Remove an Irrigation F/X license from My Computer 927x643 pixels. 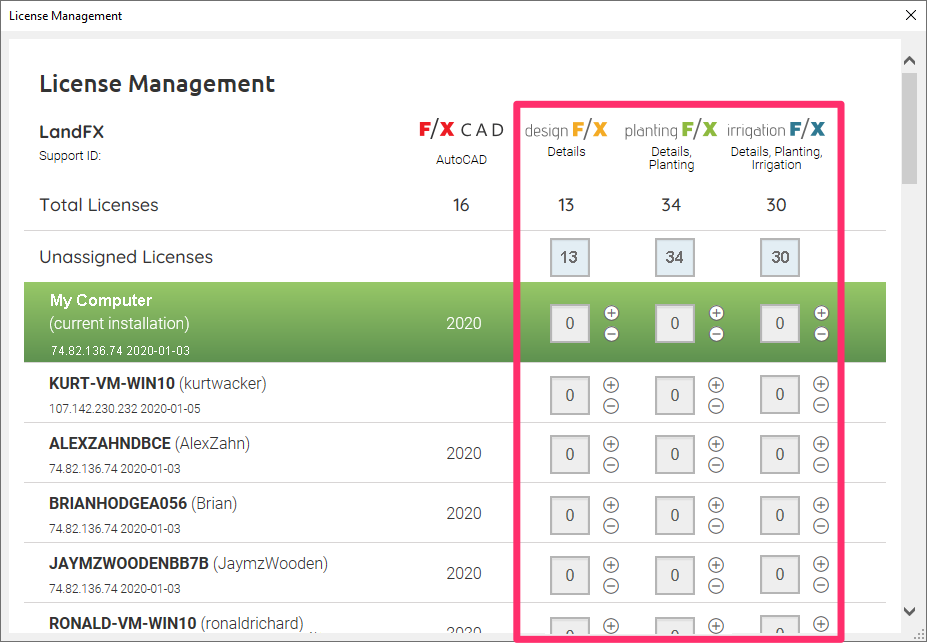pyautogui.click(x=821, y=335)
